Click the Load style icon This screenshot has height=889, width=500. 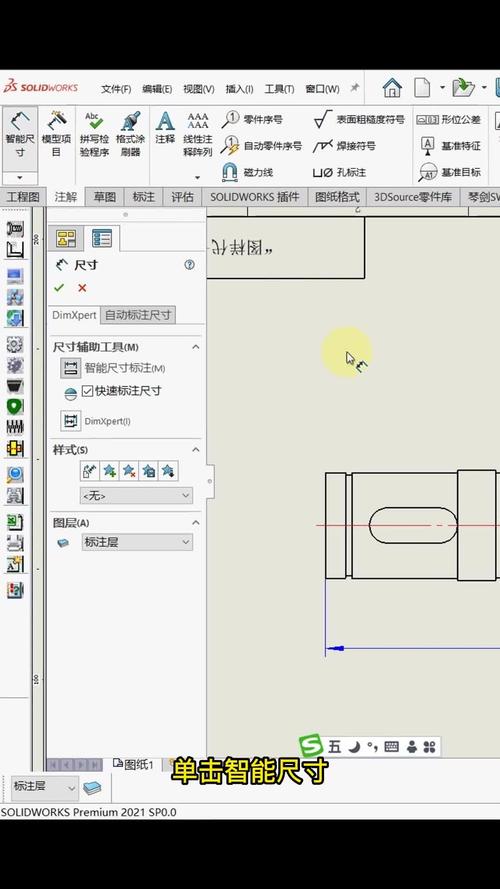click(168, 471)
